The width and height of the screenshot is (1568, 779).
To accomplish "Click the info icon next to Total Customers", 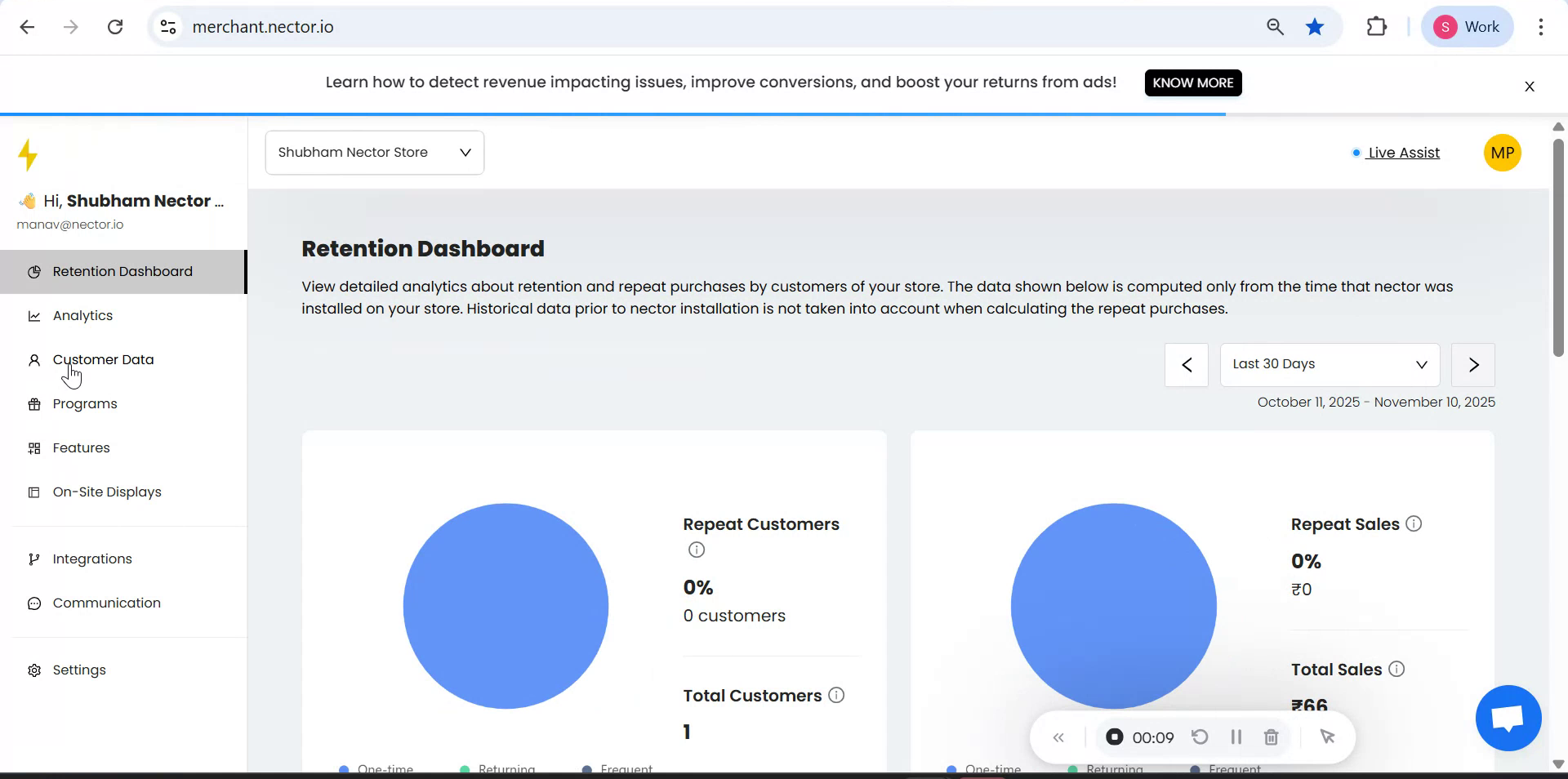I will (836, 696).
